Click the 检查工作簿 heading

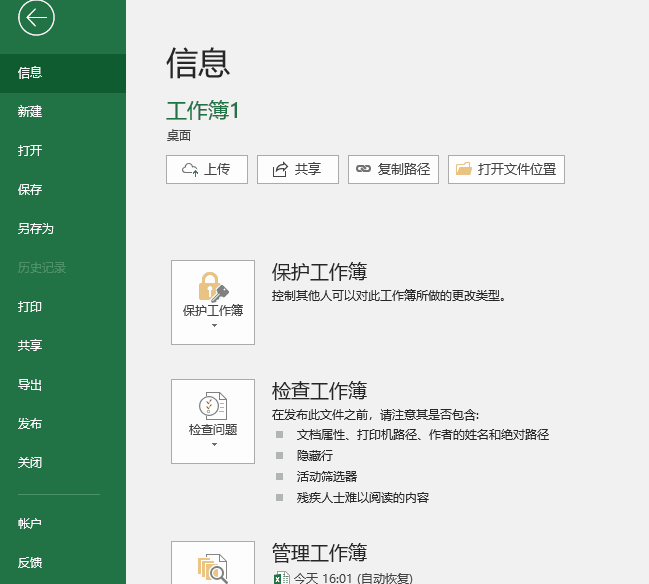point(319,390)
